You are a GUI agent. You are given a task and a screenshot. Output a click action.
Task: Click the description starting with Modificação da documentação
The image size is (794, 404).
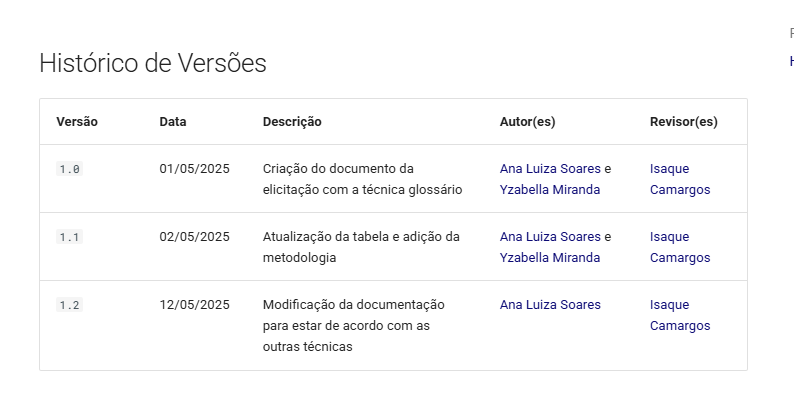tap(353, 326)
